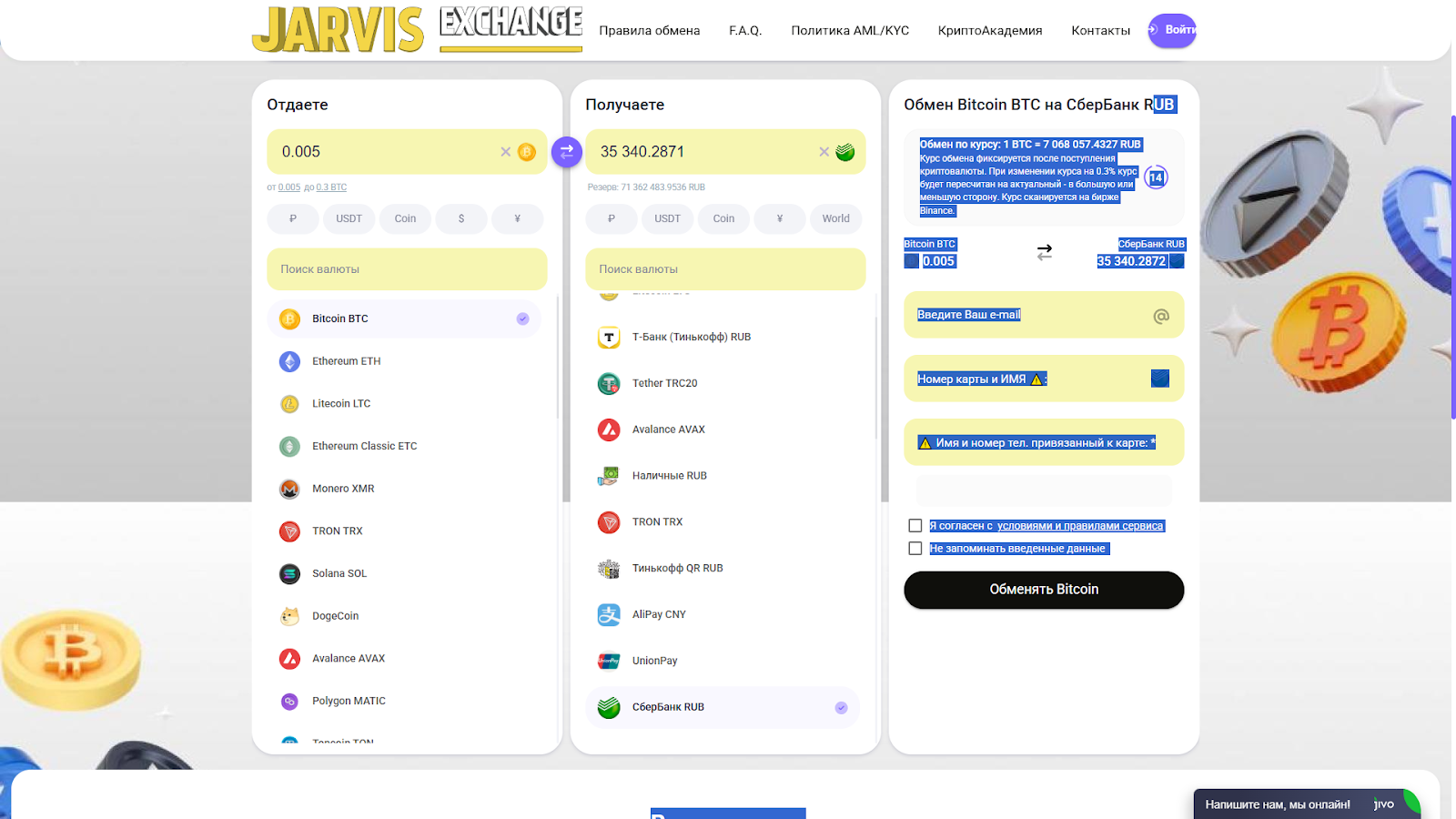The height and width of the screenshot is (819, 1456).
Task: Click the Введите Ваш e-mail field
Action: point(1044,315)
